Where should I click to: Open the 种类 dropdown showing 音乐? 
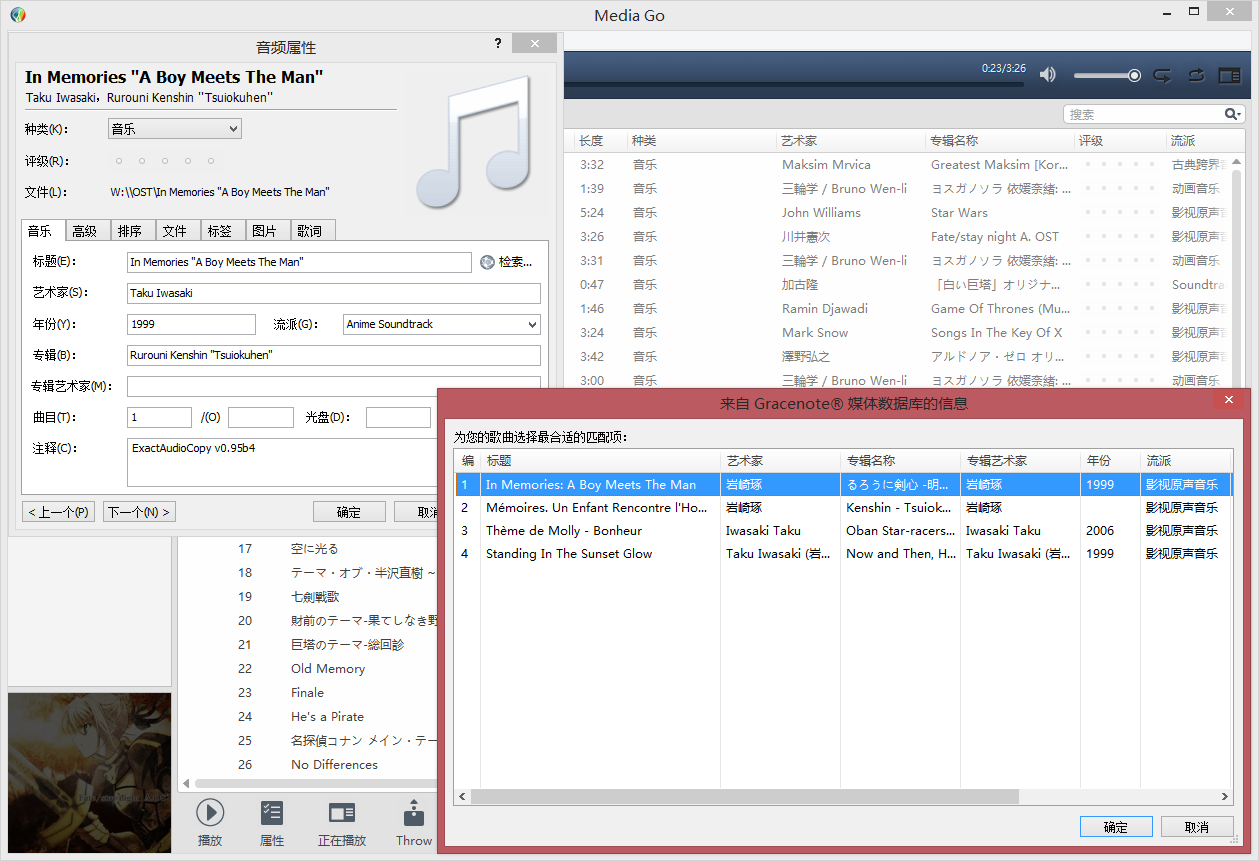(x=174, y=129)
